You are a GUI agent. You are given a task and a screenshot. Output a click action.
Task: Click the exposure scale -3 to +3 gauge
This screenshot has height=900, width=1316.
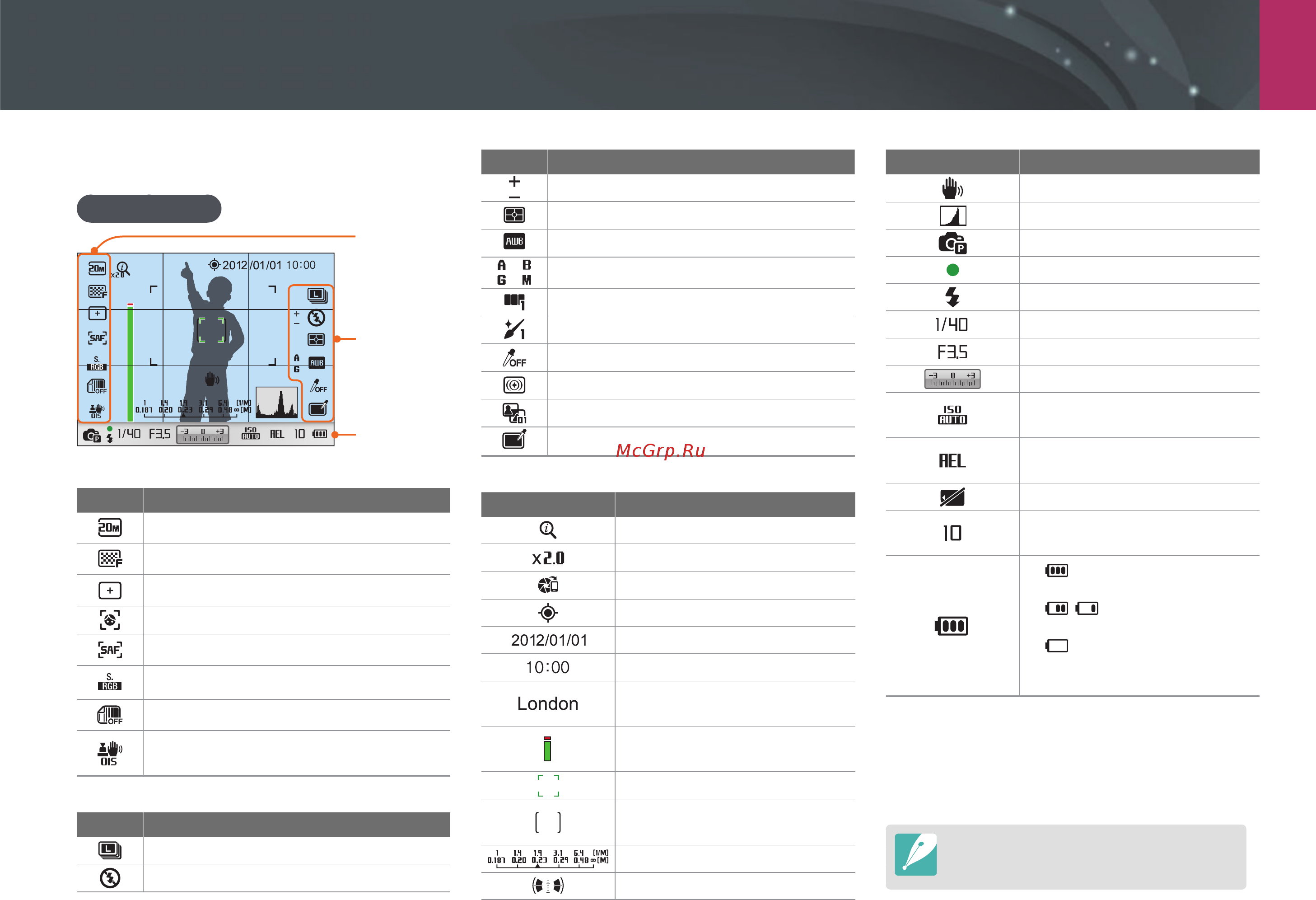[x=952, y=379]
